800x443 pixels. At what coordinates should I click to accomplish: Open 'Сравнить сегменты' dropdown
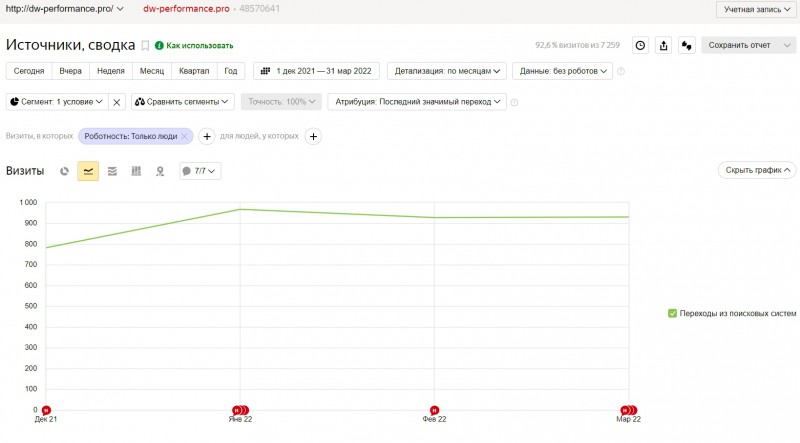point(183,102)
